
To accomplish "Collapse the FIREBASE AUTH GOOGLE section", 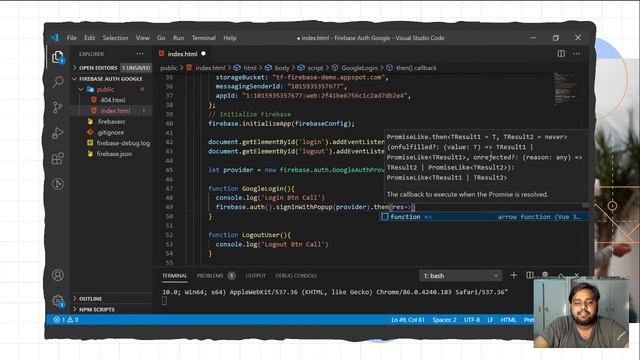I will 111,78.
